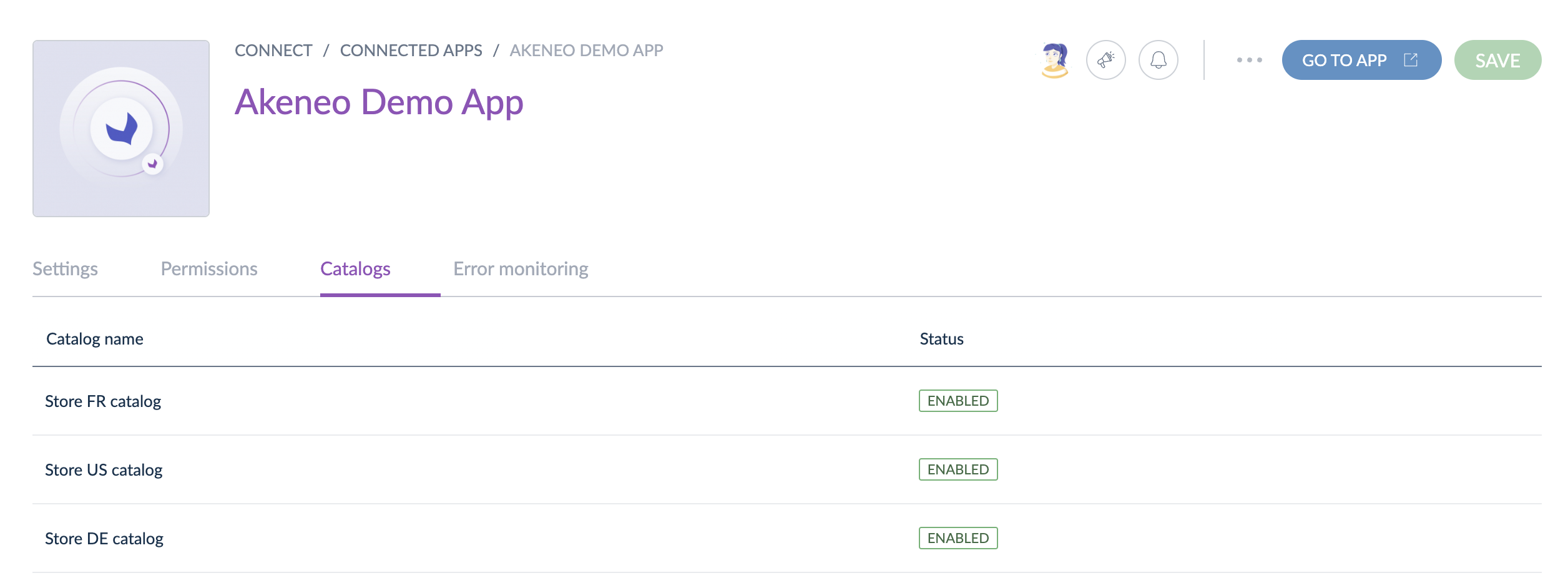Click the ENABLED badge for Store DE catalog
This screenshot has height=583, width=1568.
[x=959, y=537]
